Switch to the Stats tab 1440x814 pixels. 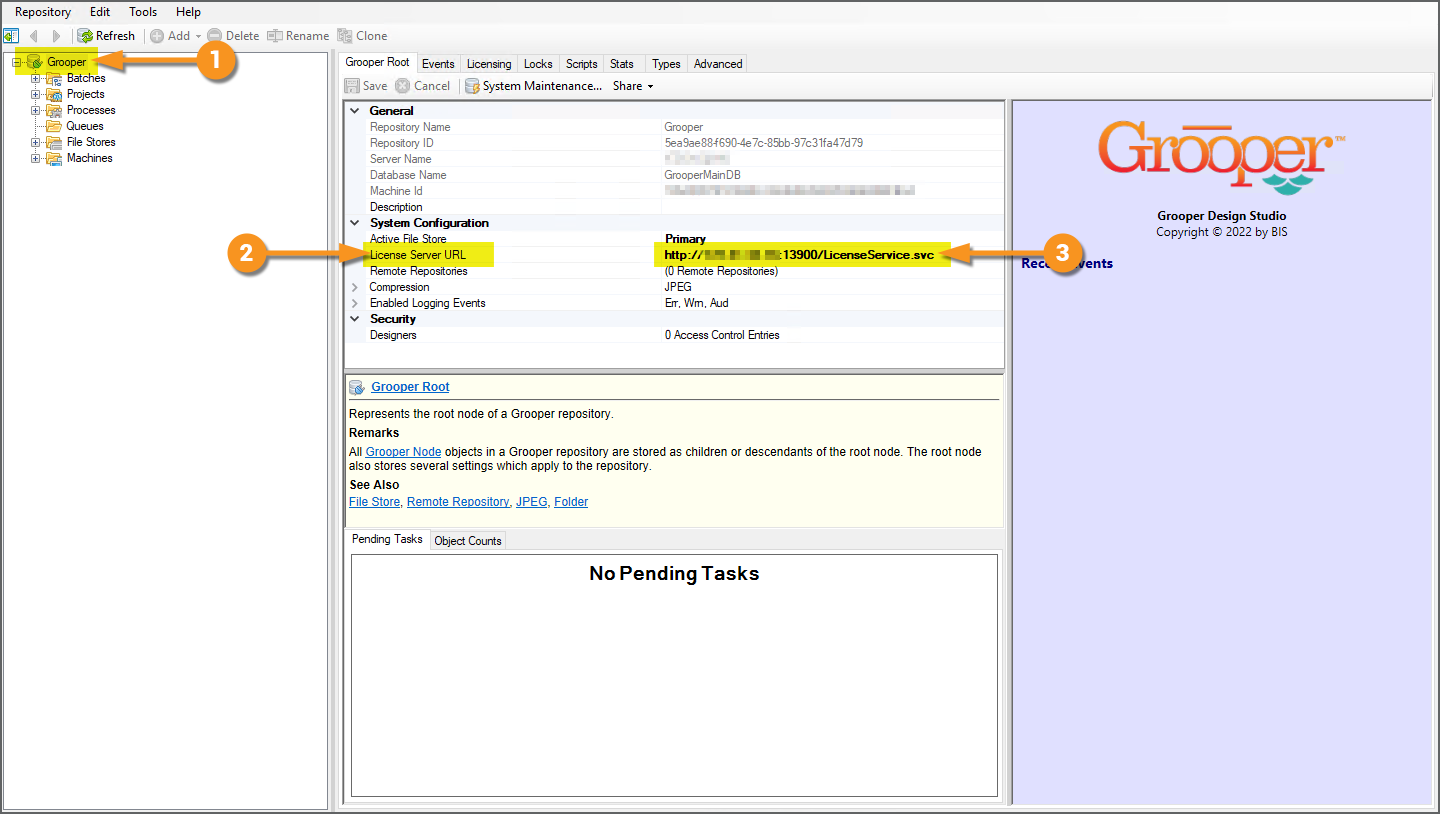(622, 64)
